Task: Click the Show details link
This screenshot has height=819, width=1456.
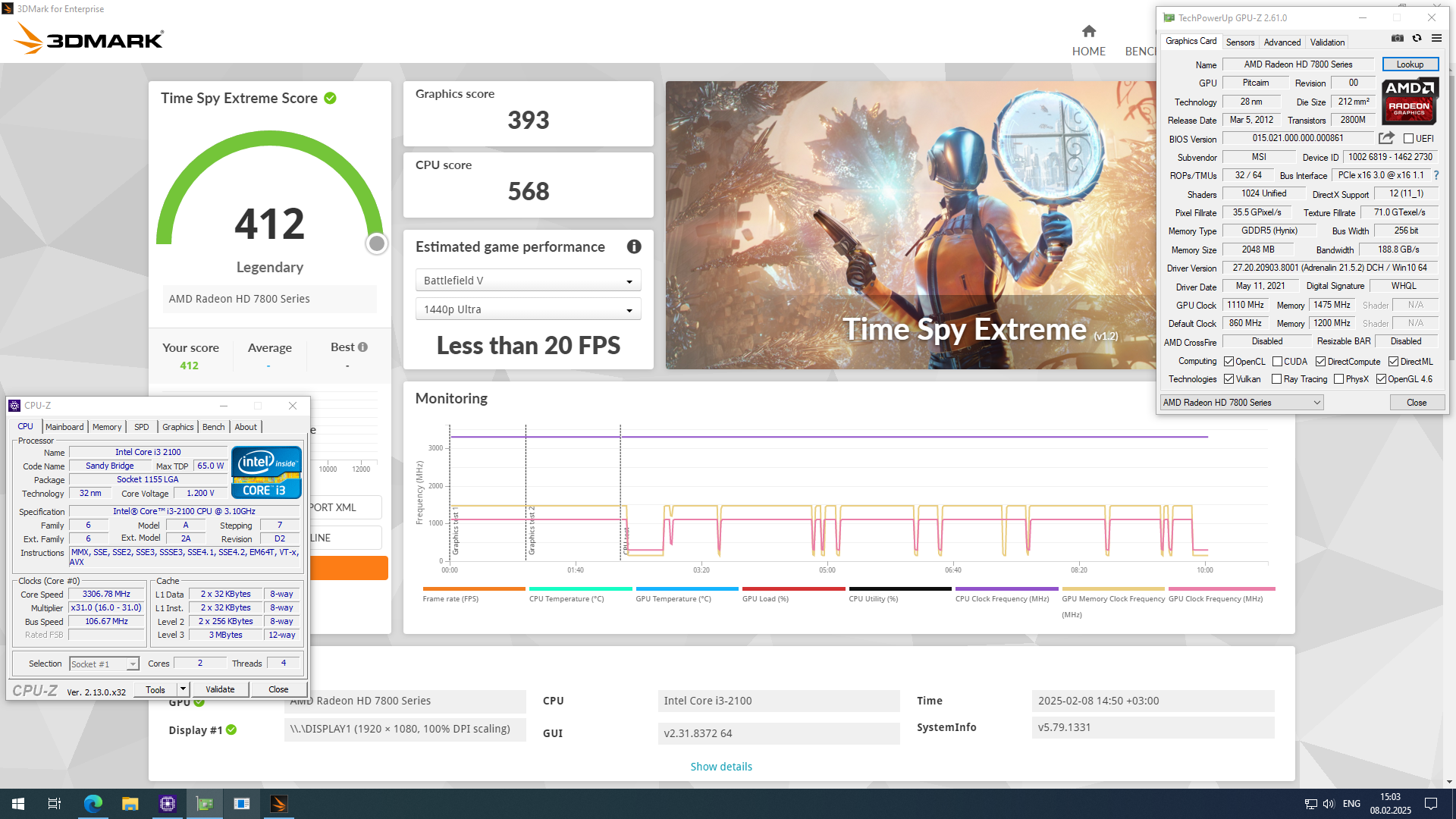Action: 721,767
